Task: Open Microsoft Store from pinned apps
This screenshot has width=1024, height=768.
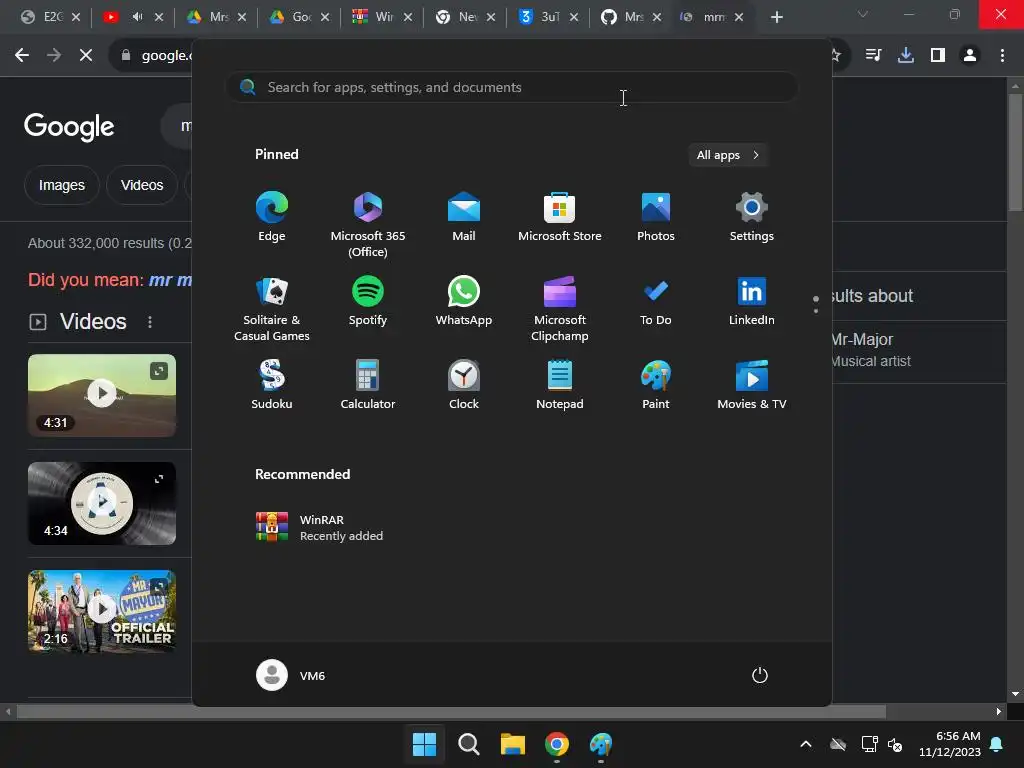Action: [560, 217]
